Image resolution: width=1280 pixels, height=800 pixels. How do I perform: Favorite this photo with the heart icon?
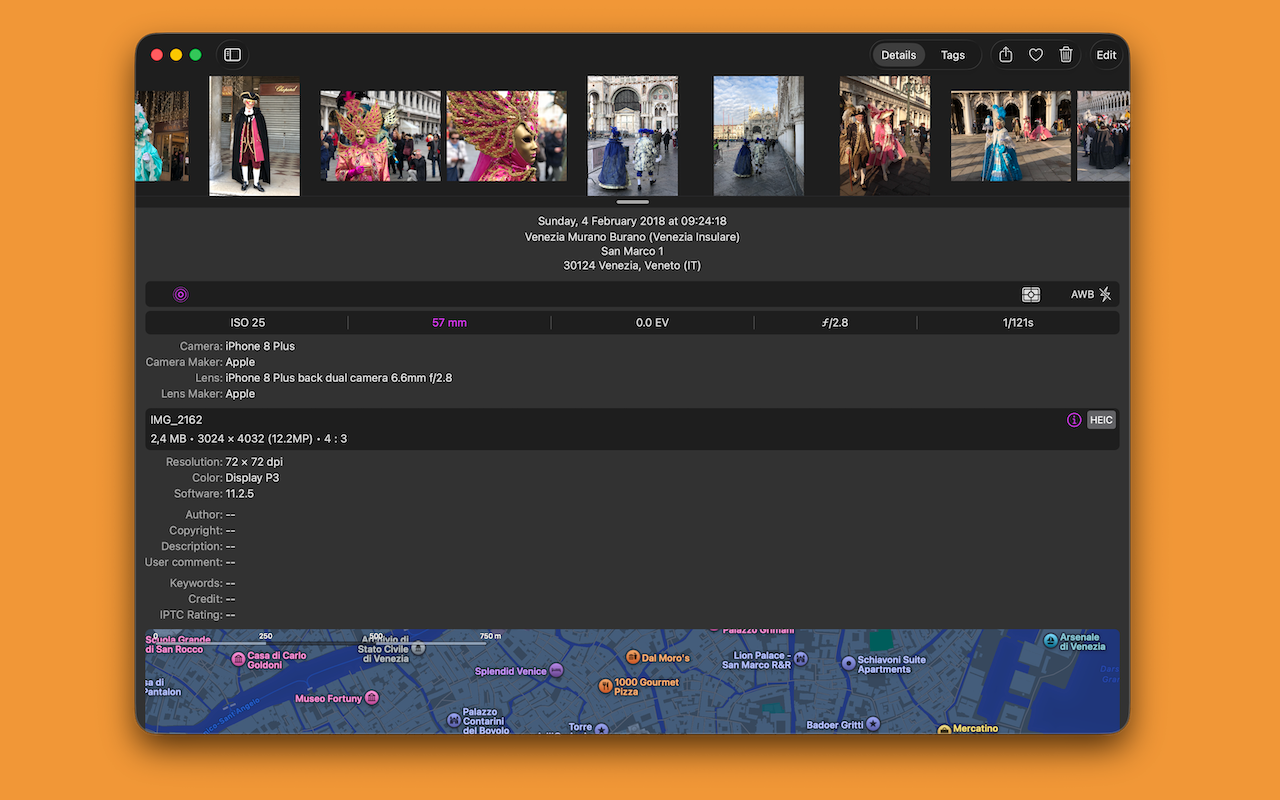(x=1036, y=55)
